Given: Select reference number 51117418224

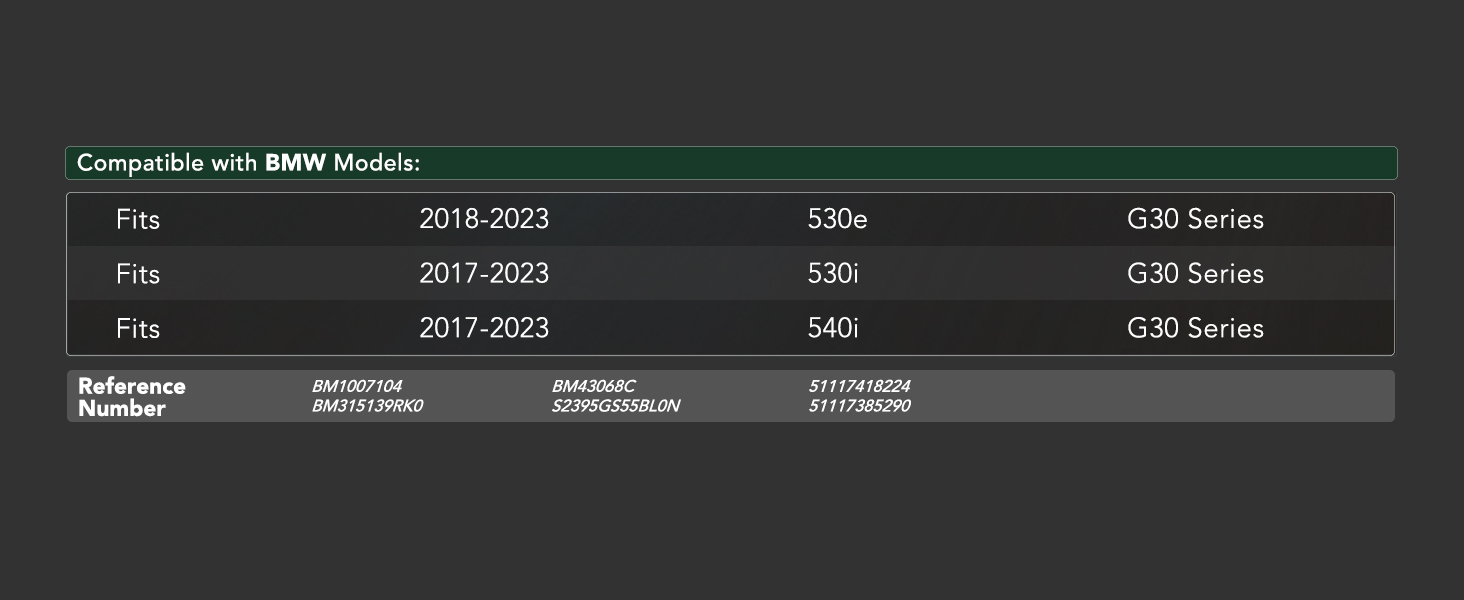Looking at the screenshot, I should [x=859, y=386].
